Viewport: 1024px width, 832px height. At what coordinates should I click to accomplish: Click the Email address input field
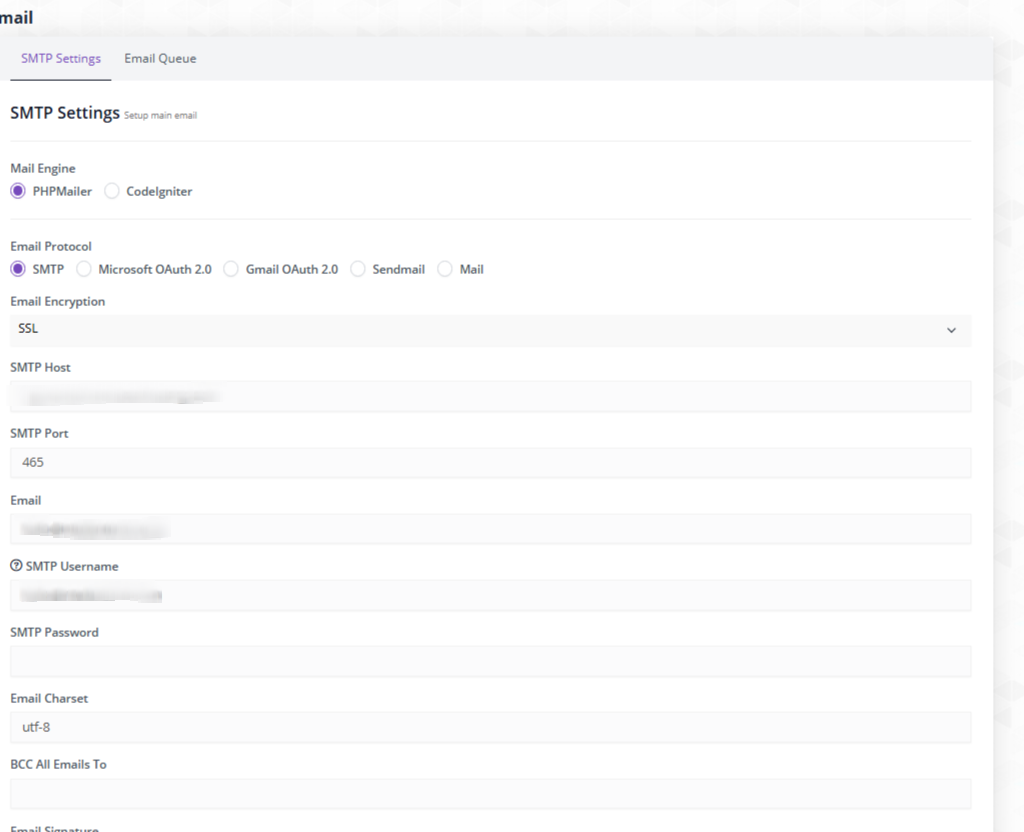pyautogui.click(x=490, y=529)
